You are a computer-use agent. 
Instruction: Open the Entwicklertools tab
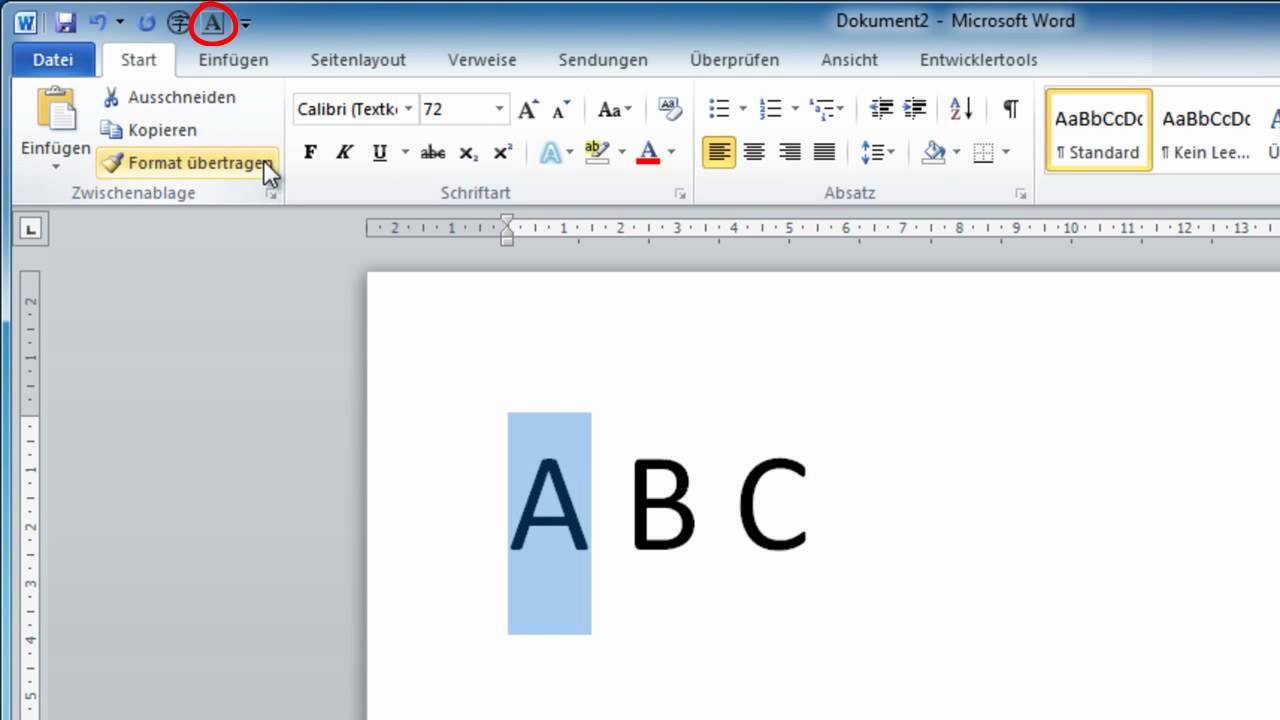pos(979,60)
